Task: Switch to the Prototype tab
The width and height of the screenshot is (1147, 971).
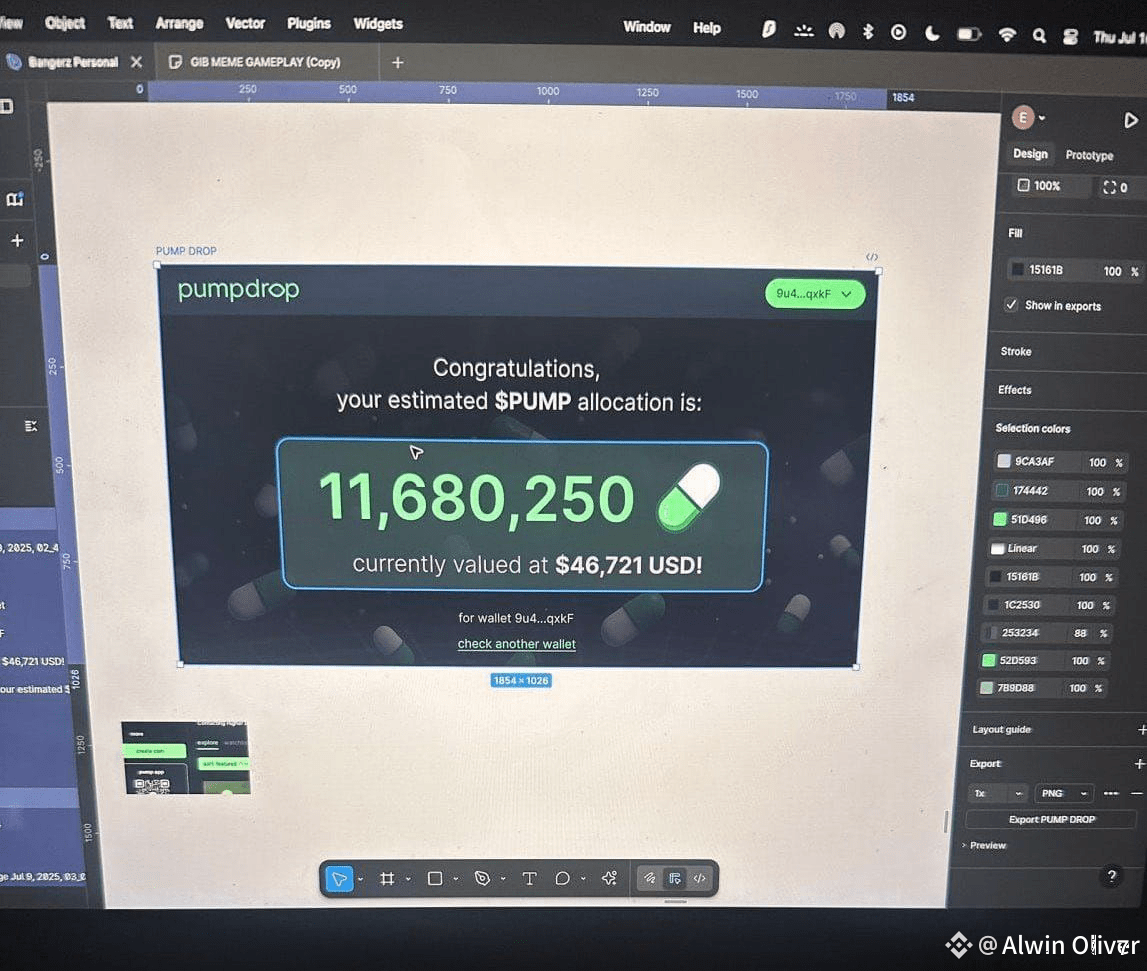Action: (1089, 155)
